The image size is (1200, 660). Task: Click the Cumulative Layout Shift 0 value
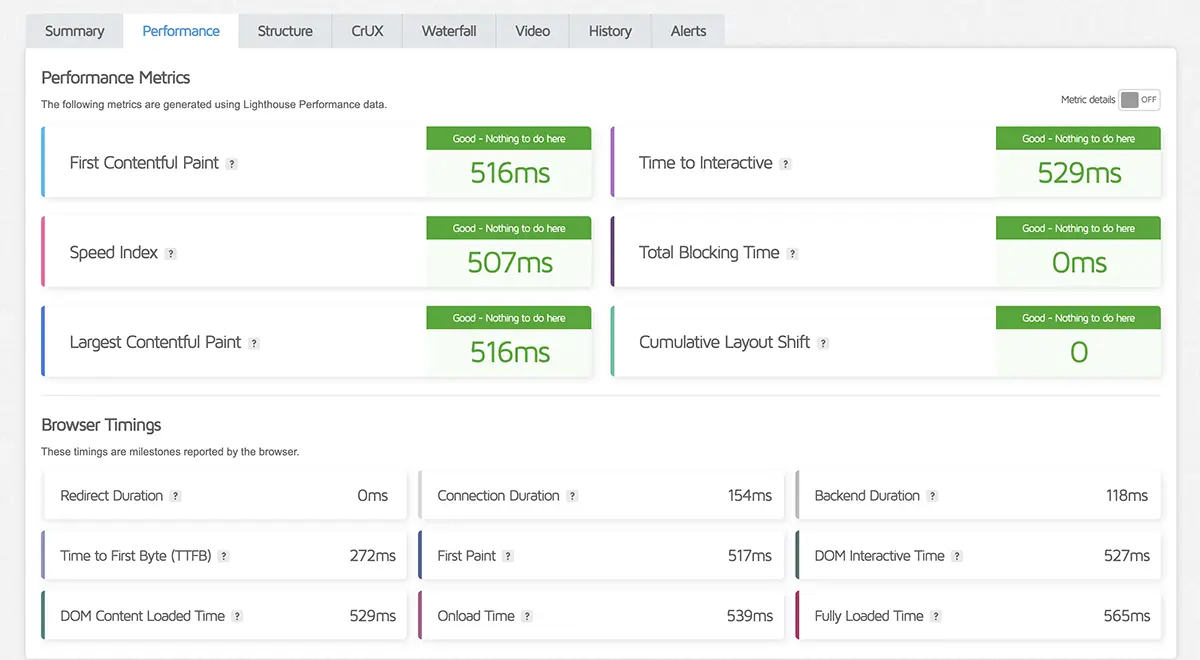pos(1079,352)
